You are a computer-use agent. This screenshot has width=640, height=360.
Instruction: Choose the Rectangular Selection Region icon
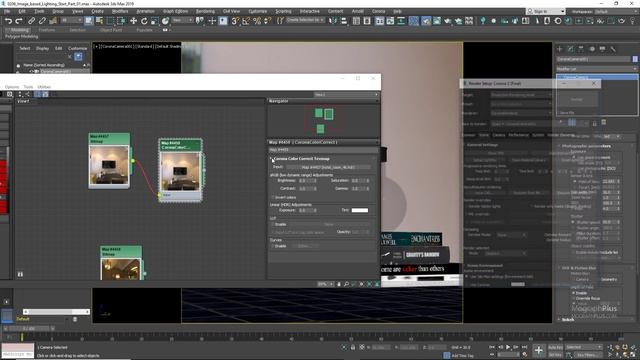(110, 21)
